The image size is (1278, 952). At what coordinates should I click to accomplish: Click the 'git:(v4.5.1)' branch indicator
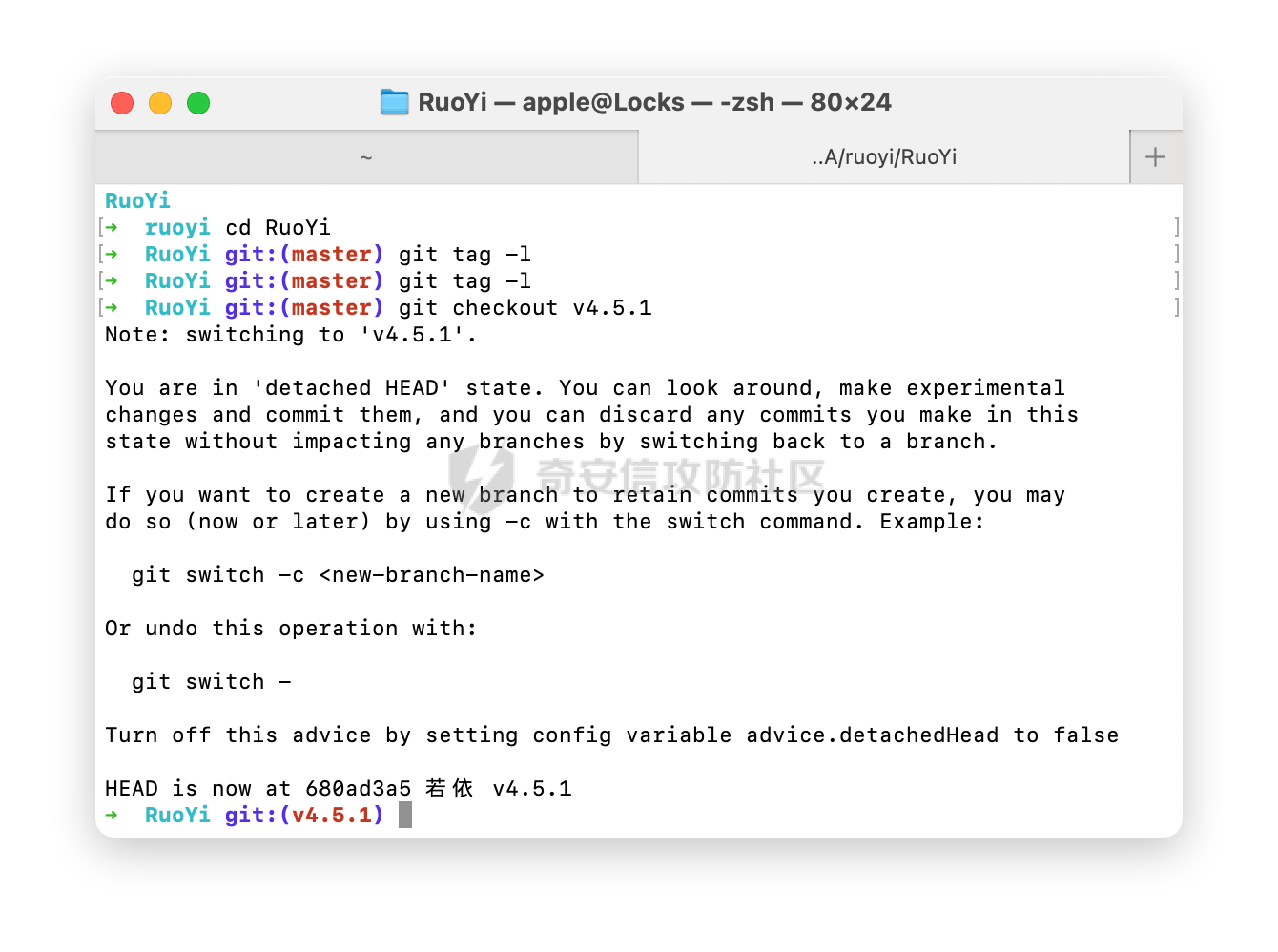[304, 815]
